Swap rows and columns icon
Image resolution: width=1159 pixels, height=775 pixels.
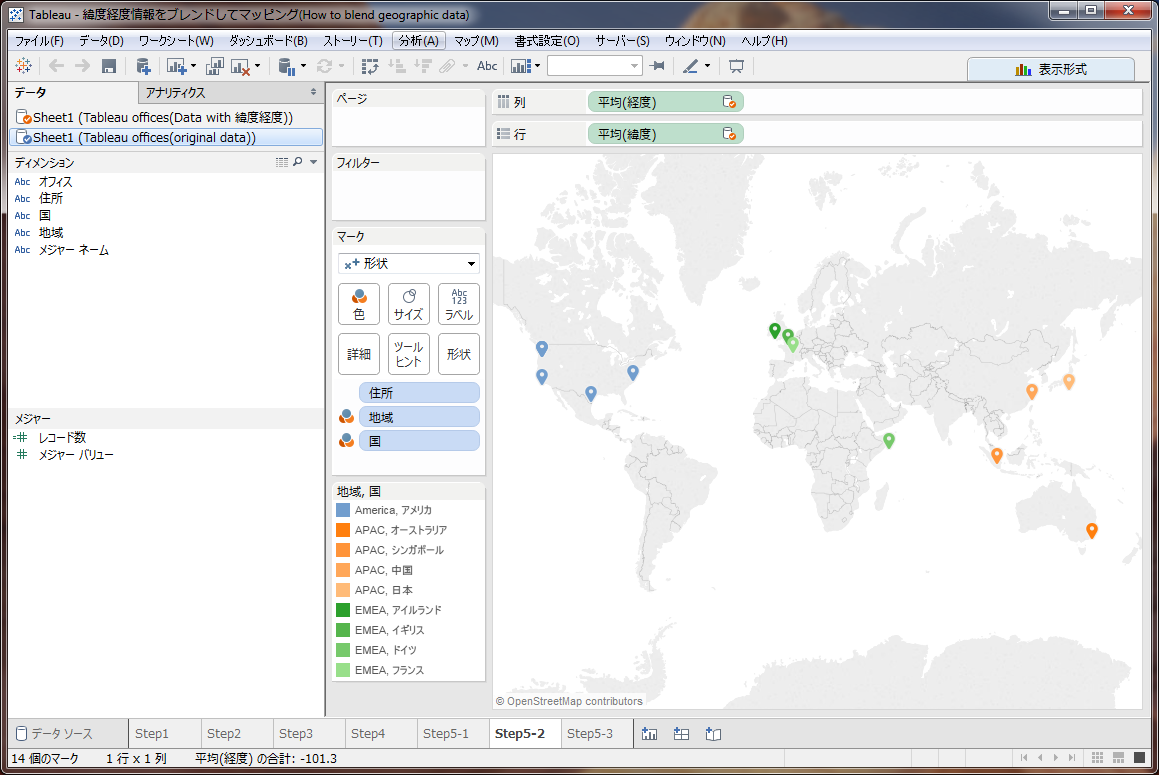(370, 67)
